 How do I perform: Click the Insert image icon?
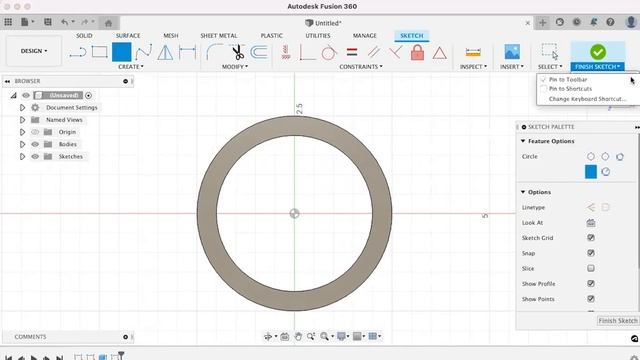pyautogui.click(x=512, y=52)
